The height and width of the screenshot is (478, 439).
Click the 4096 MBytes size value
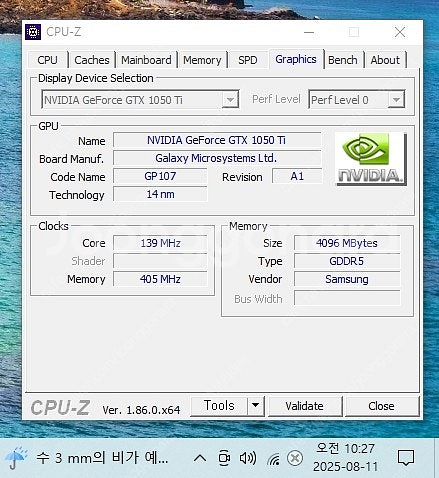(x=347, y=243)
